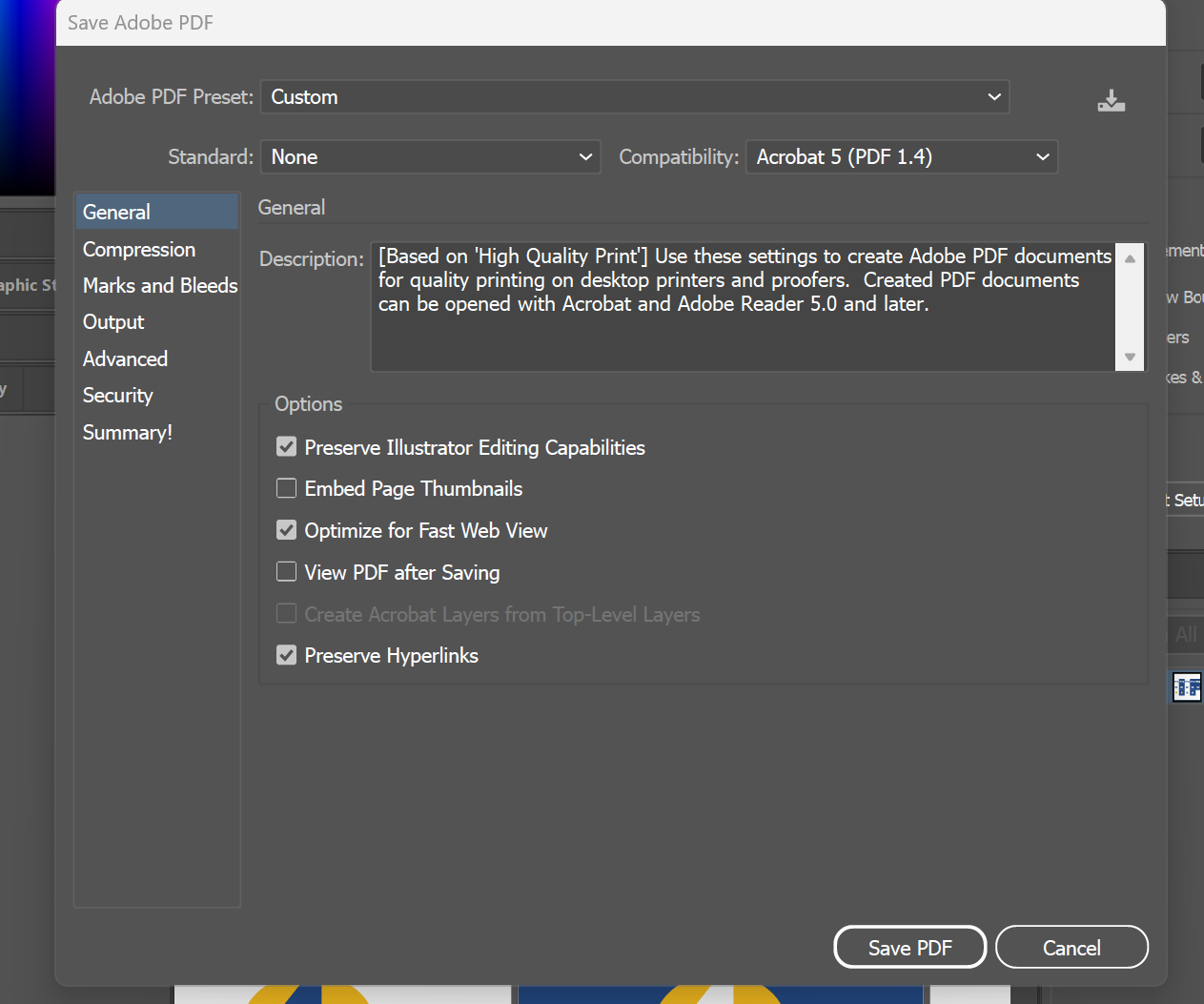Select the Output category
This screenshot has height=1004, width=1204.
point(112,322)
